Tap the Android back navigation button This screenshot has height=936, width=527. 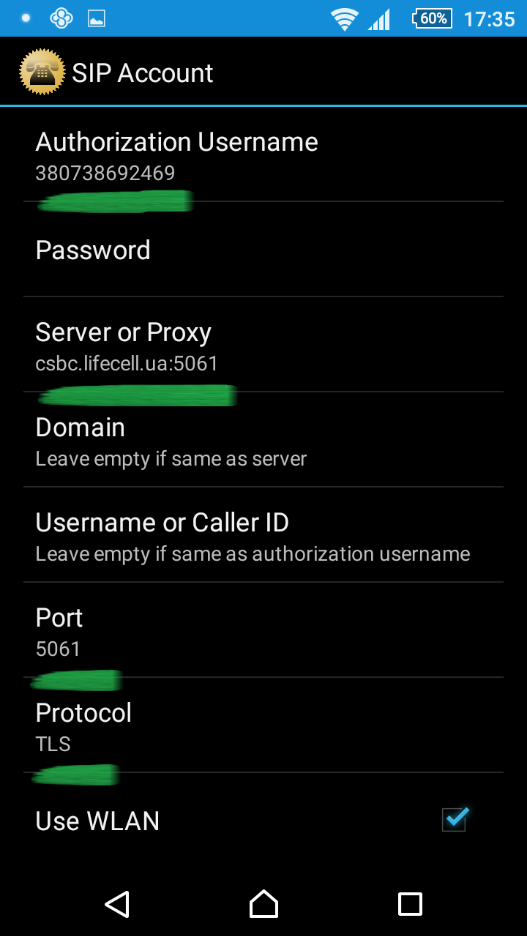click(117, 903)
